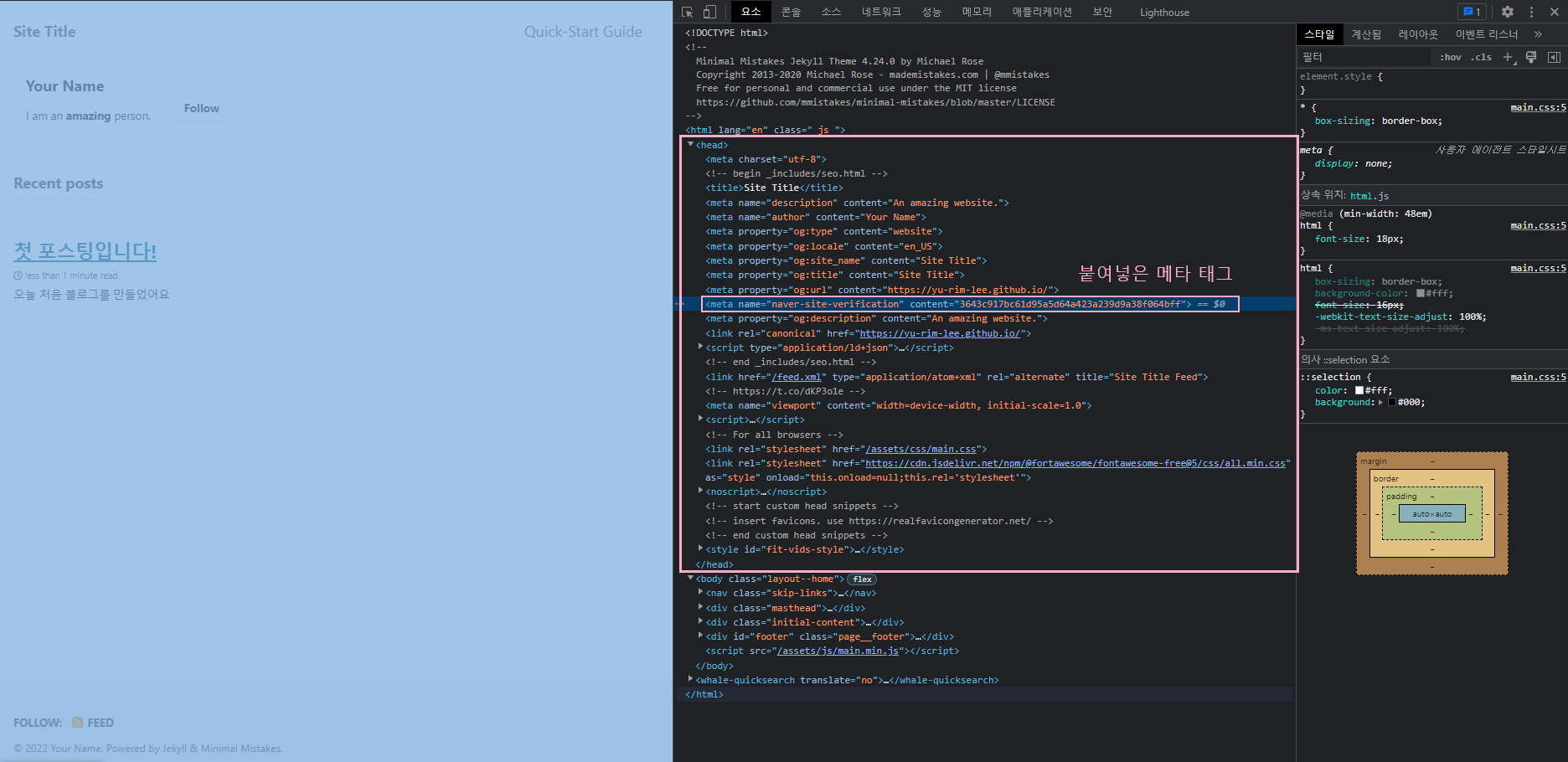Select the og:url meta tag line

[x=882, y=290]
